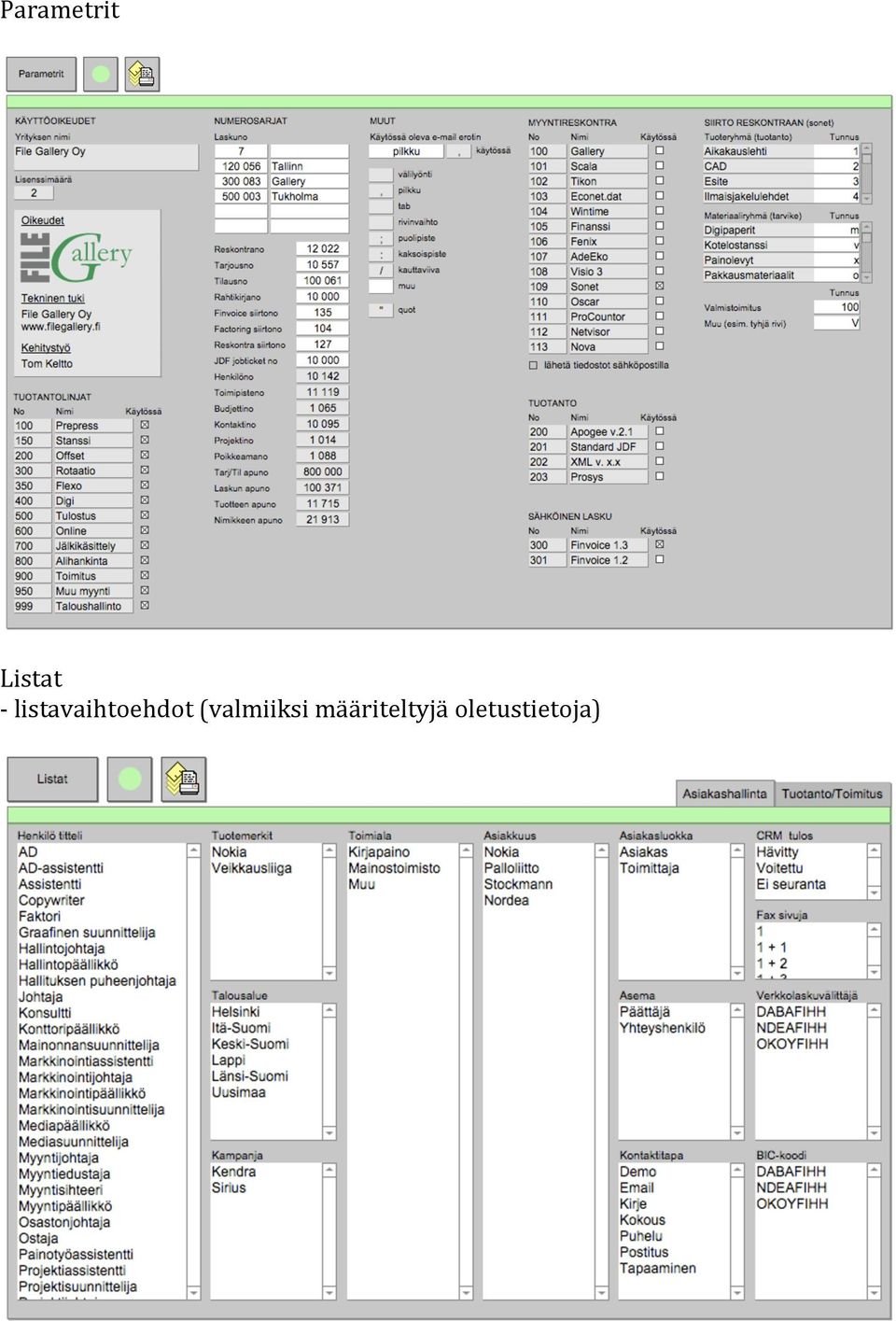The image size is (896, 1321).
Task: Click the Valmistoimitus value 100 field
Action: coord(837,306)
